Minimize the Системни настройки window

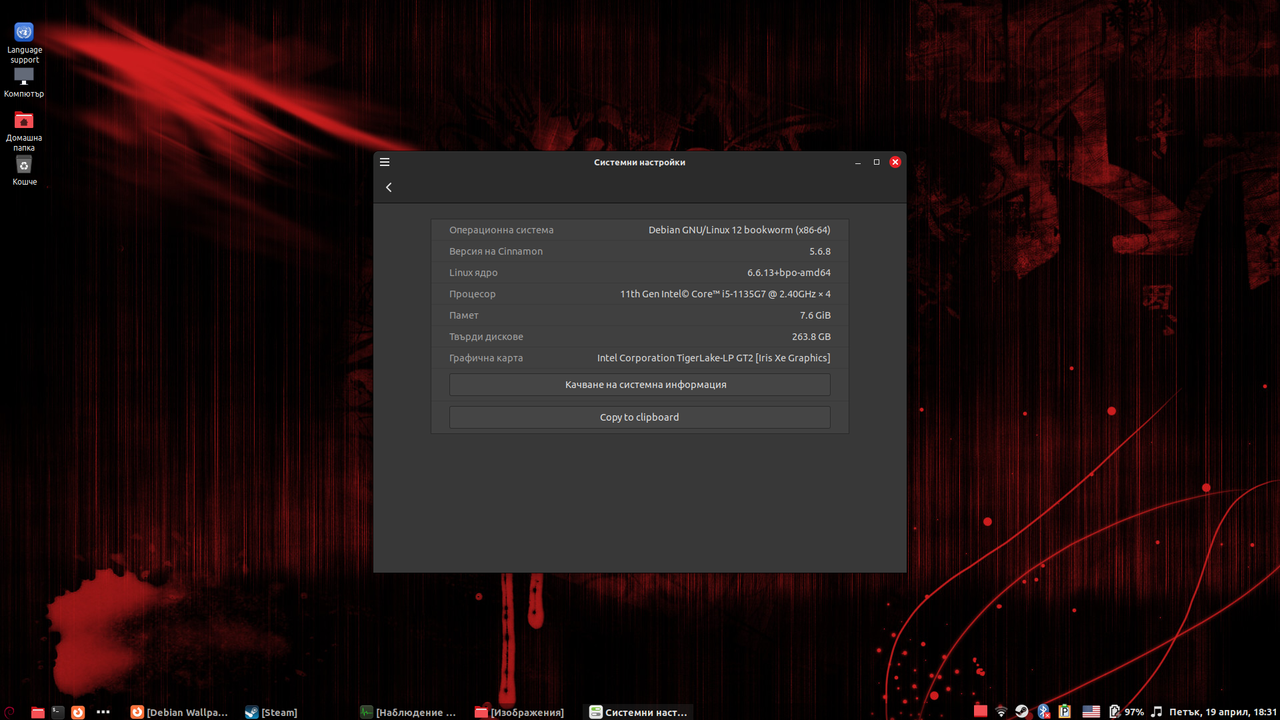(858, 162)
